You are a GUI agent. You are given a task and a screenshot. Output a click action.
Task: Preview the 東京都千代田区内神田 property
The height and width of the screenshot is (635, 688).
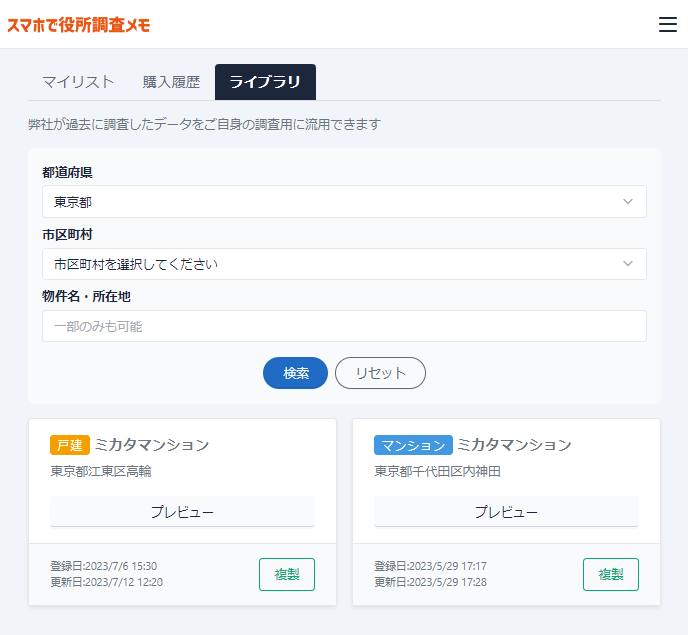pyautogui.click(x=506, y=512)
